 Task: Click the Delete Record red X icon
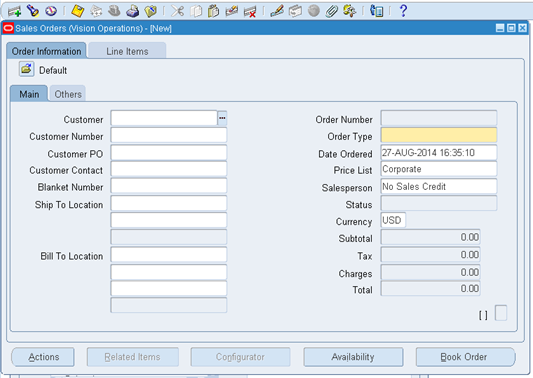point(250,12)
